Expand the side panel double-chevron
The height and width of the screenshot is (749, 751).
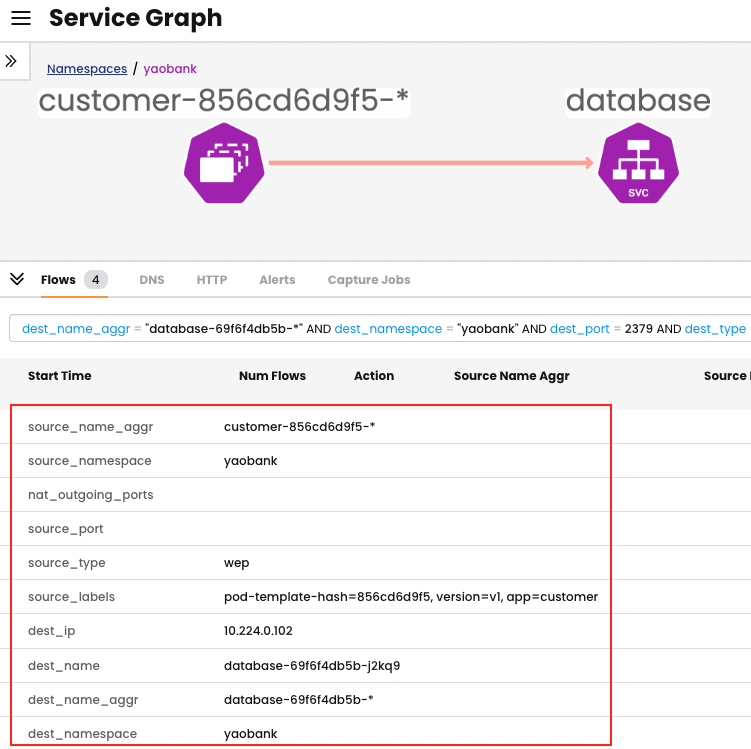point(11,61)
